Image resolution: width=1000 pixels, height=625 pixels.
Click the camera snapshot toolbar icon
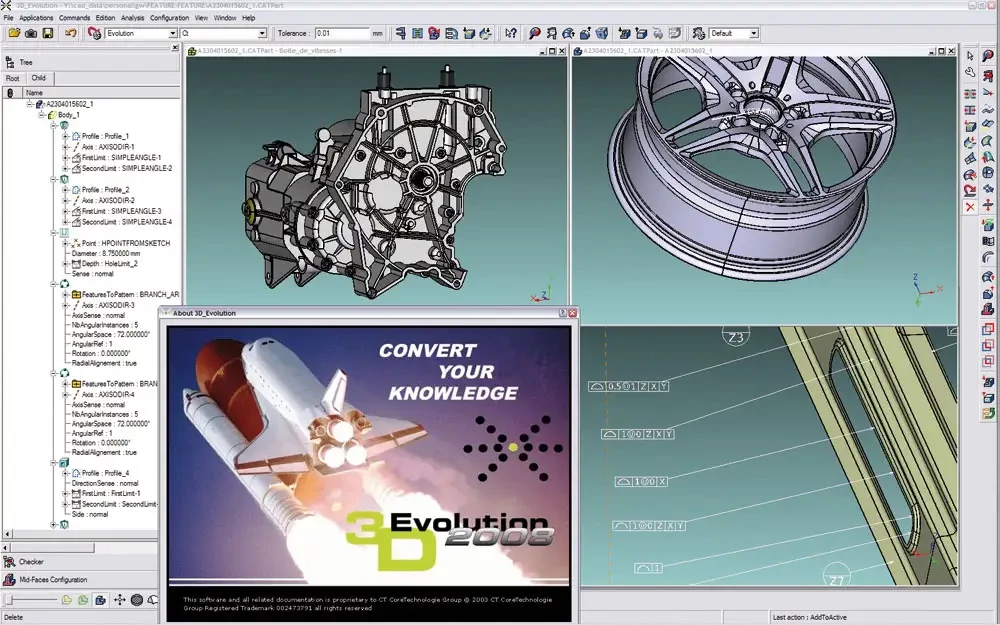pos(31,33)
